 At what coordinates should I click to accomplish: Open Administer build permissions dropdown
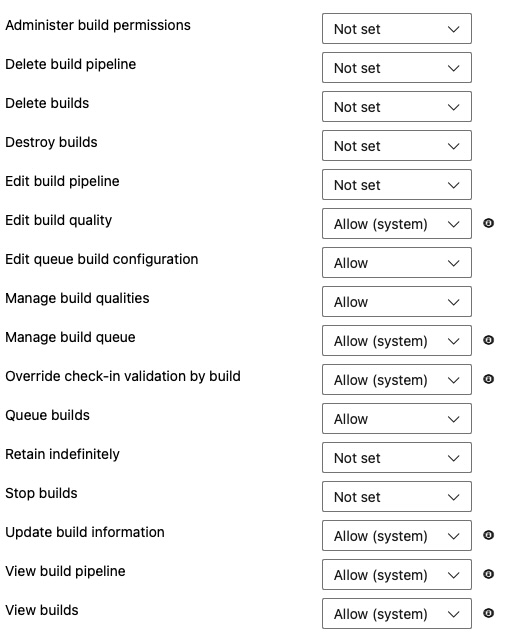[x=397, y=29]
